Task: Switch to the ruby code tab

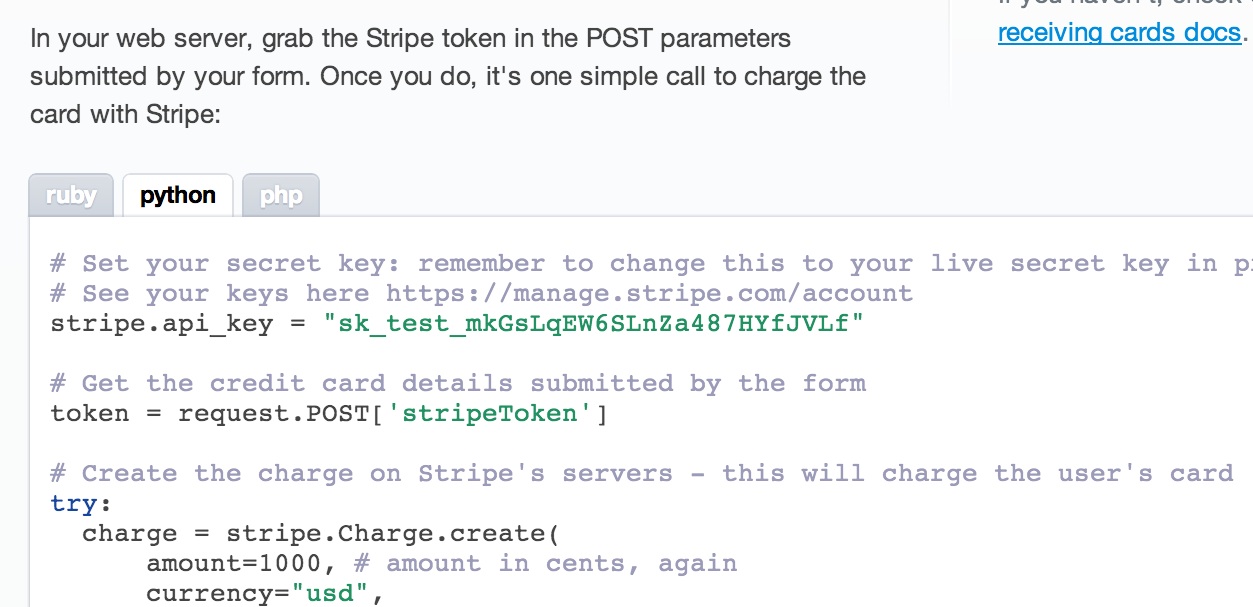Action: [71, 196]
